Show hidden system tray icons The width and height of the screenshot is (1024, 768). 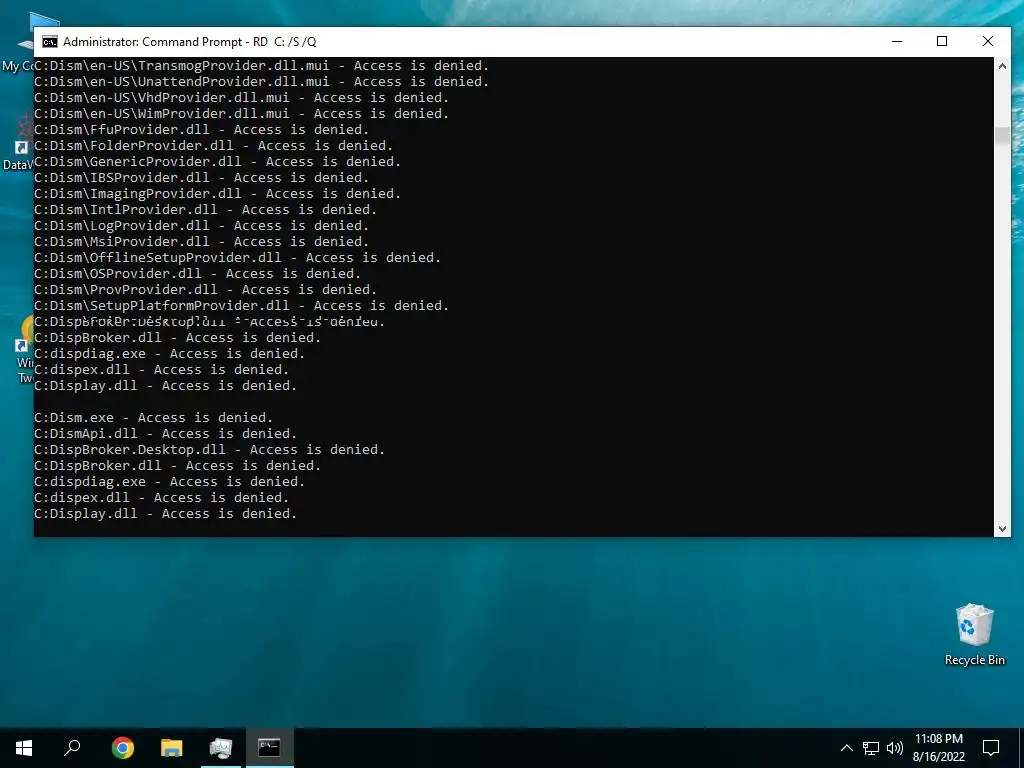pos(846,748)
